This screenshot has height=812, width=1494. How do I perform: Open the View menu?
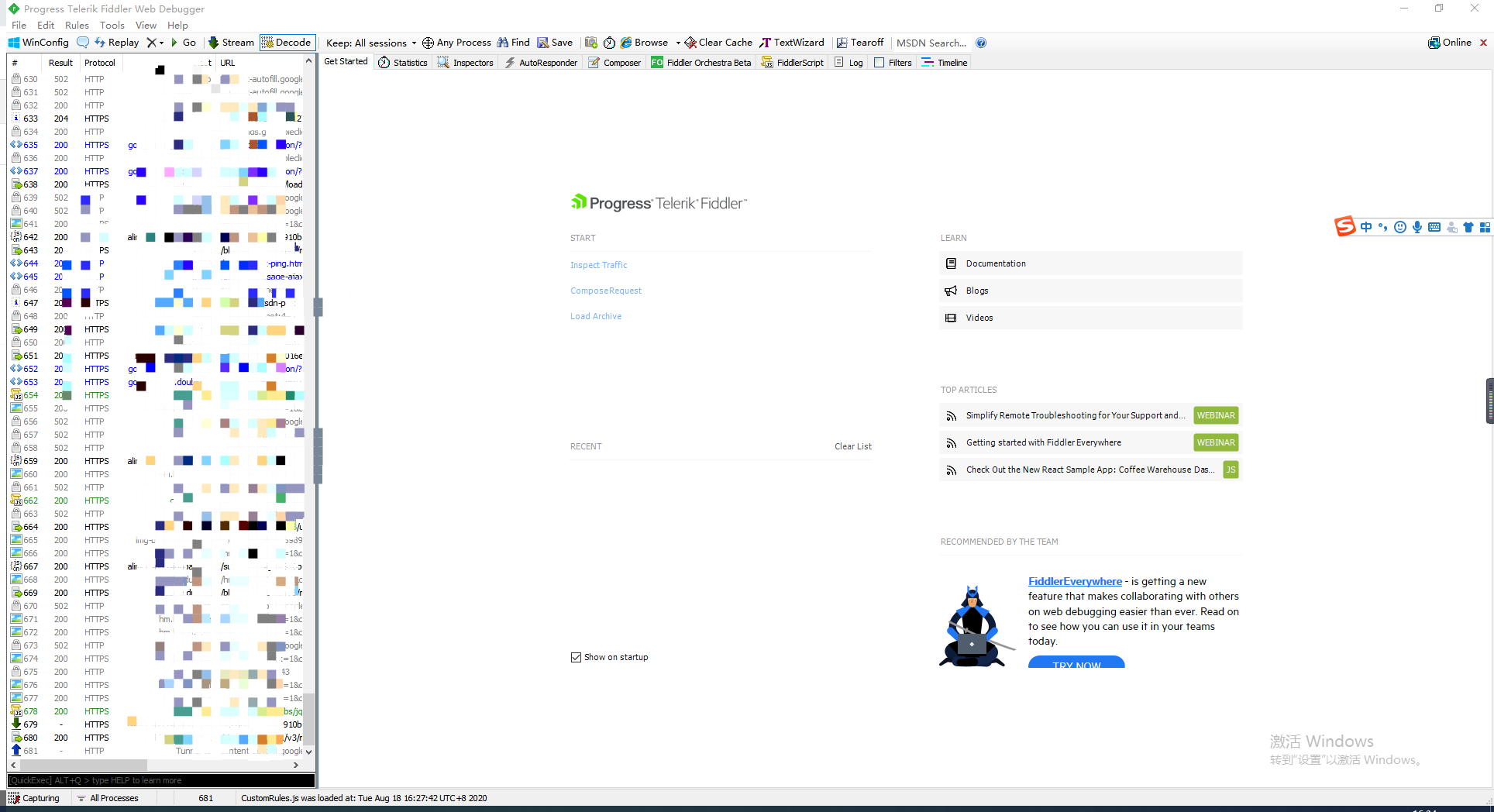(x=146, y=25)
